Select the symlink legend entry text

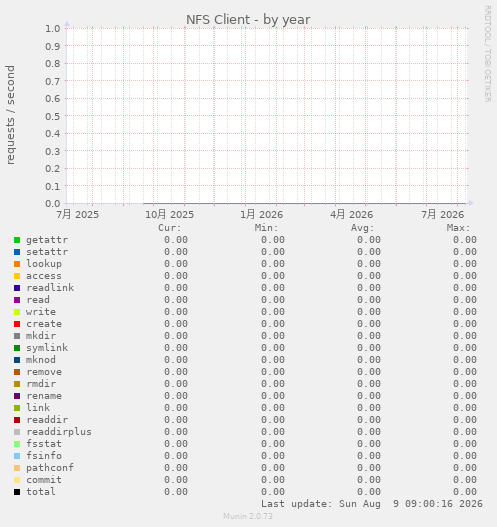47,348
